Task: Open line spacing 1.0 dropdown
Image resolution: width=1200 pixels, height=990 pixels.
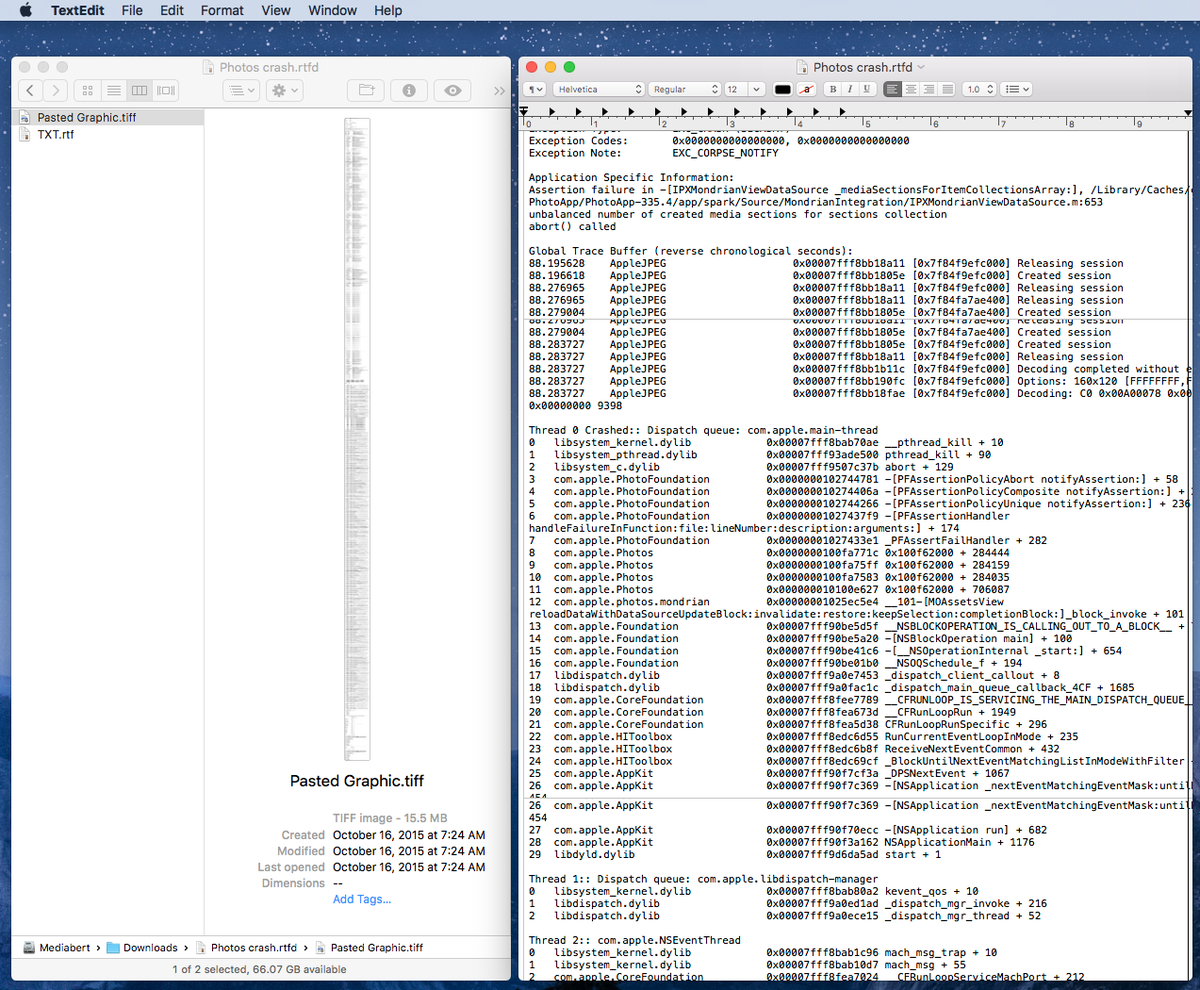Action: pyautogui.click(x=978, y=89)
